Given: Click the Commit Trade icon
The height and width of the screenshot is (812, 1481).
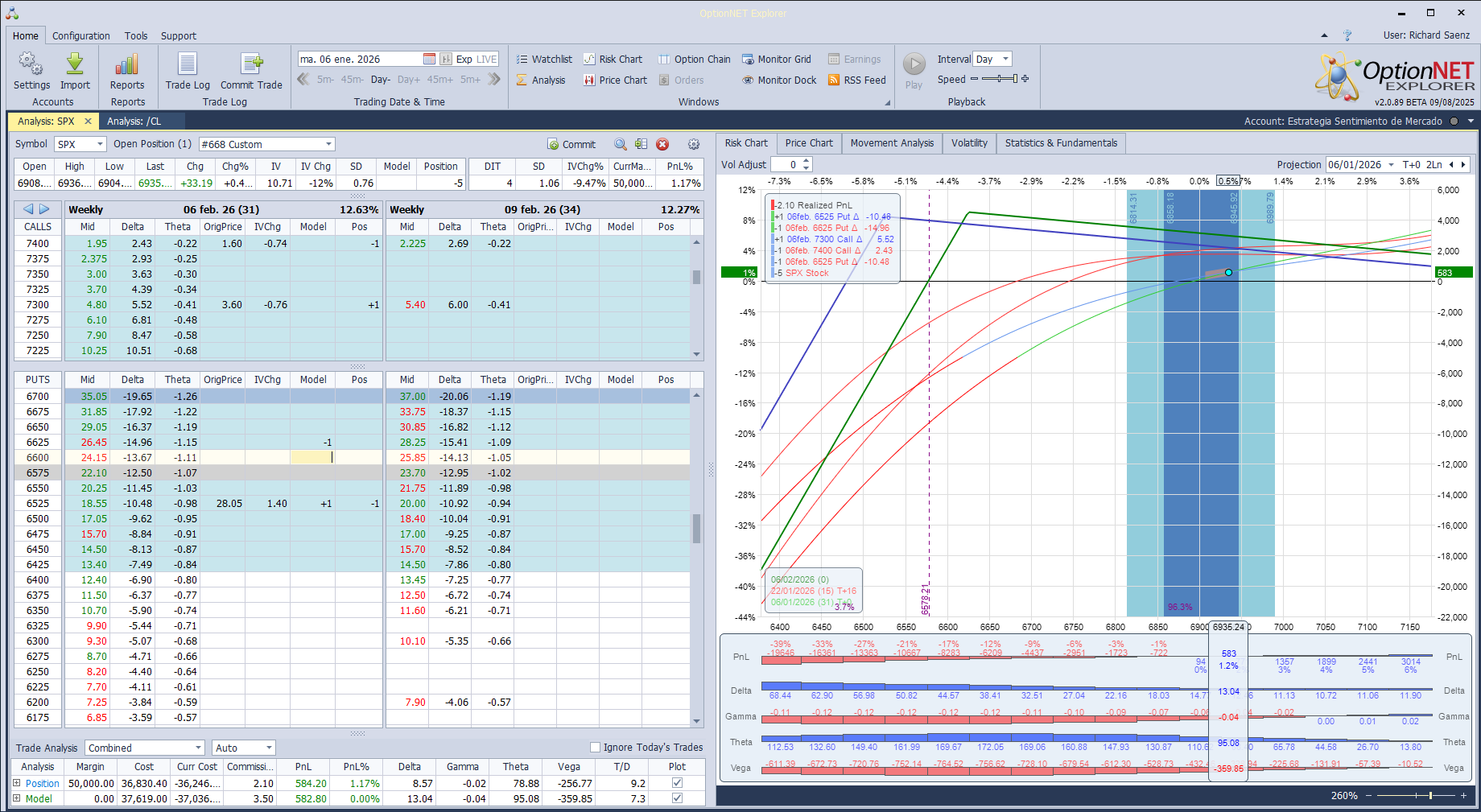Looking at the screenshot, I should pos(251,64).
